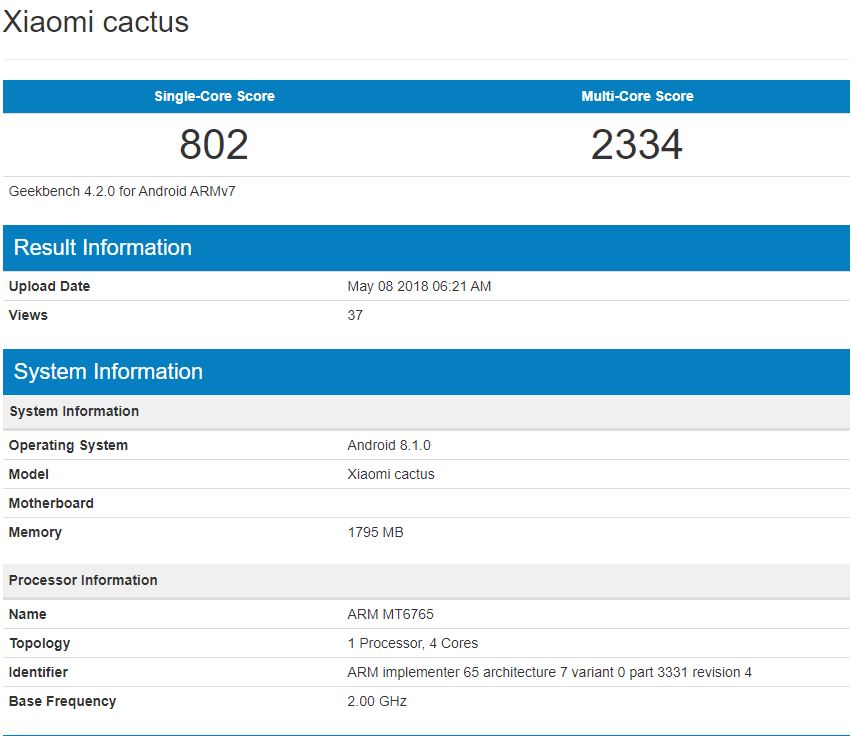
Task: Click the Xiaomi cactus model value
Action: 391,474
